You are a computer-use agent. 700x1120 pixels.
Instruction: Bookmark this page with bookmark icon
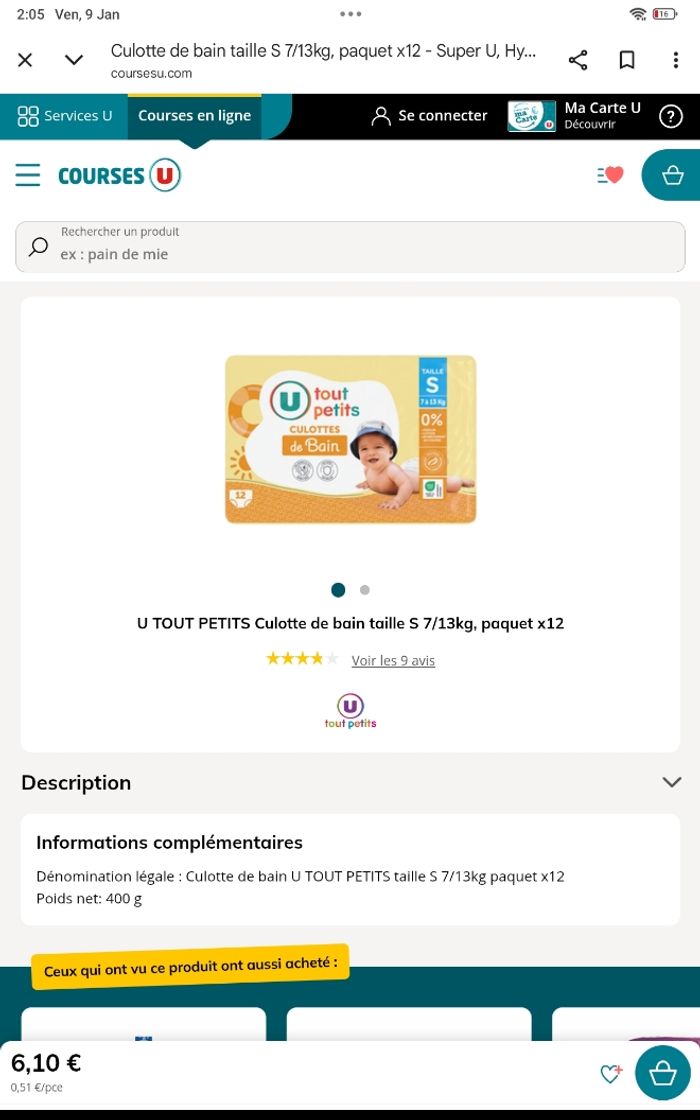click(x=626, y=60)
